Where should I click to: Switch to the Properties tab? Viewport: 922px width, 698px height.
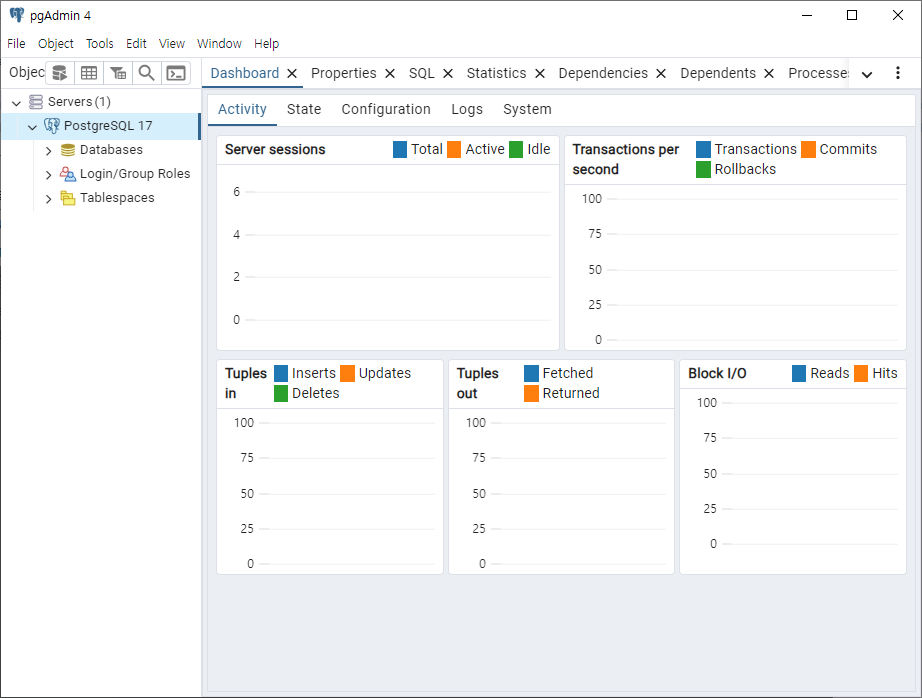coord(343,73)
